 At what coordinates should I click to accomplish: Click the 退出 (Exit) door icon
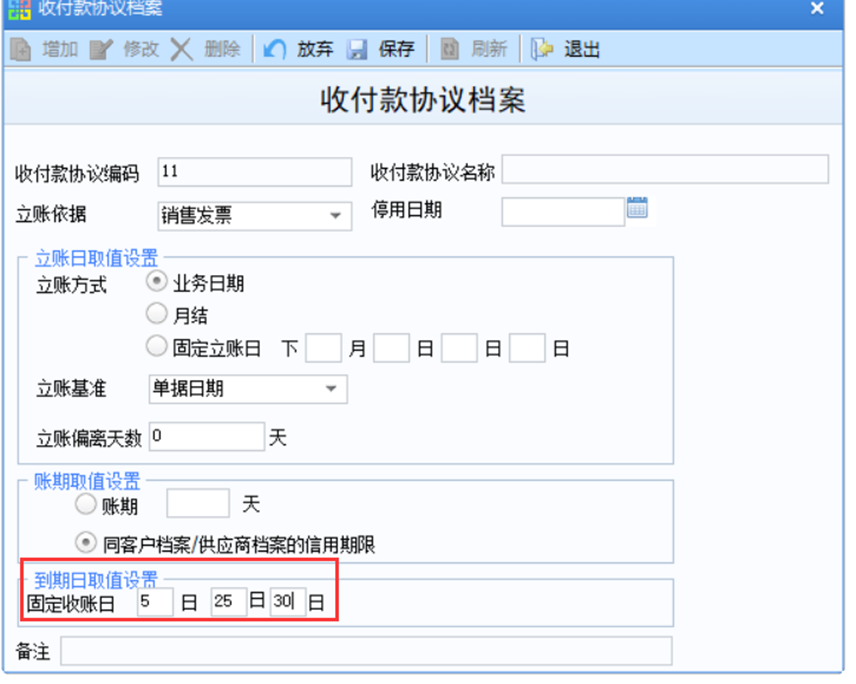pos(542,50)
